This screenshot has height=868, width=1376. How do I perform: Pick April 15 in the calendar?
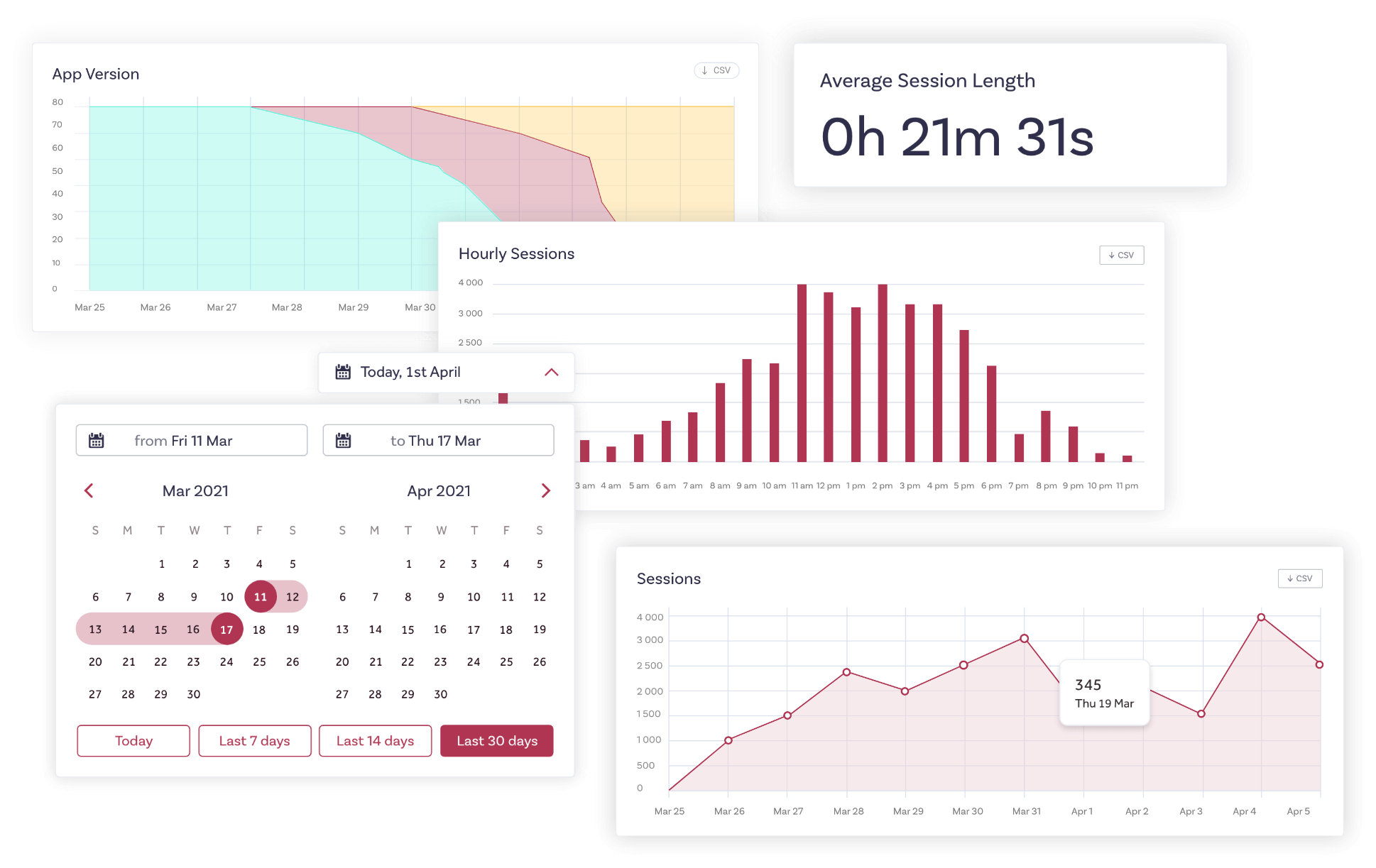(x=408, y=630)
